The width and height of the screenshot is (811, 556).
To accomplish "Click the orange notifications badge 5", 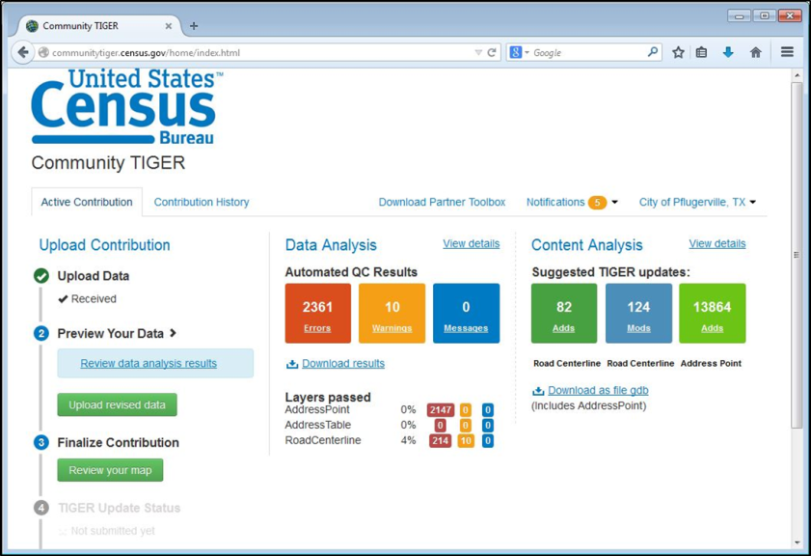I will point(597,202).
